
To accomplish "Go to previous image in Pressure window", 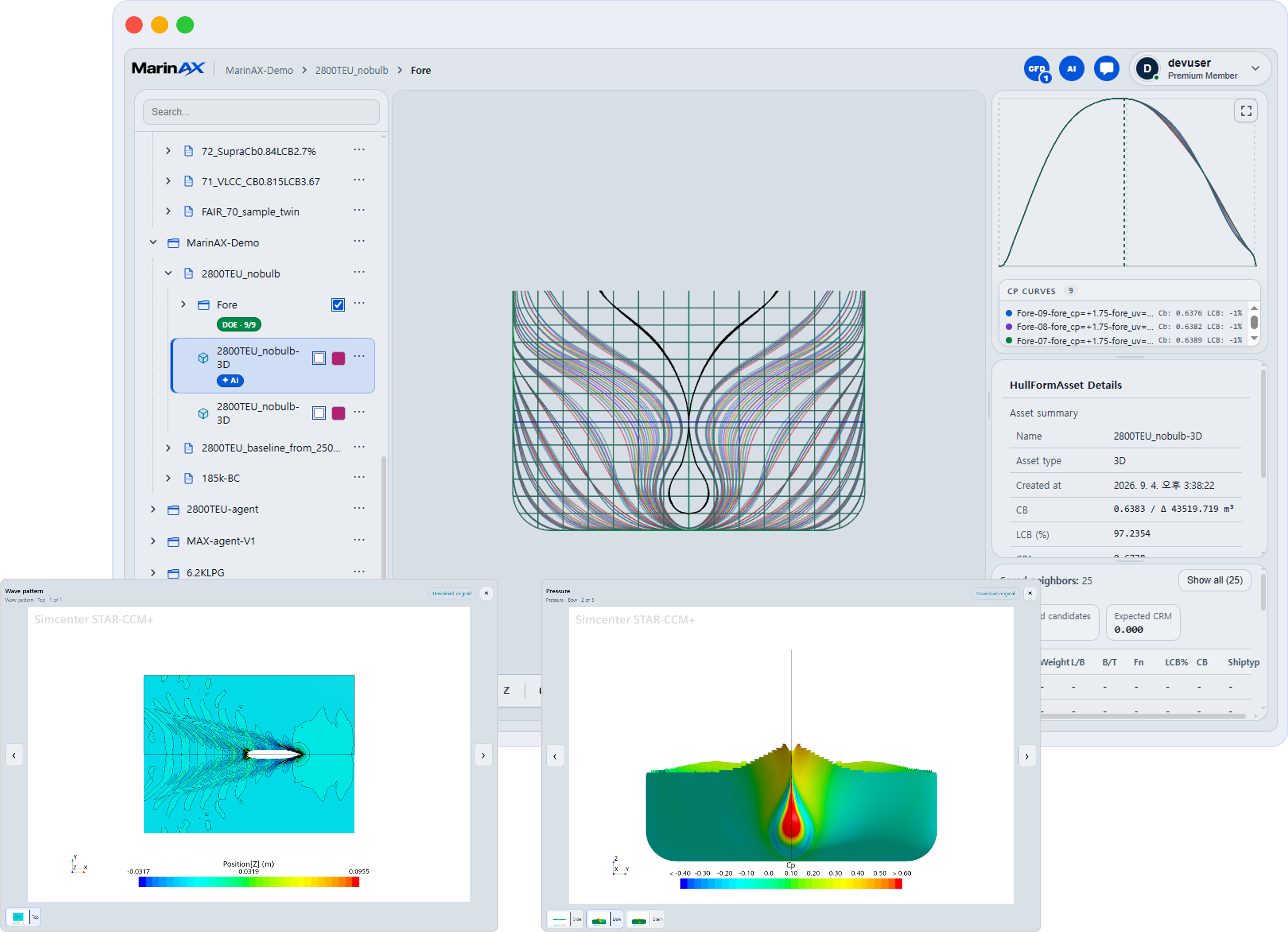I will pyautogui.click(x=555, y=756).
